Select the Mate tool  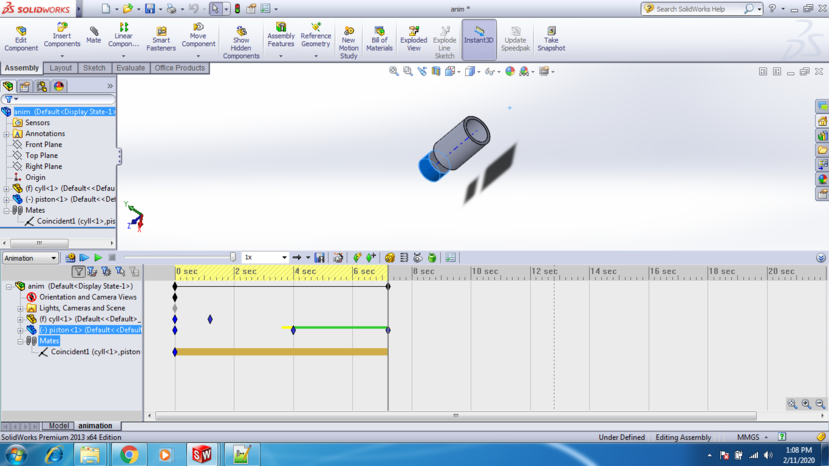coord(94,35)
